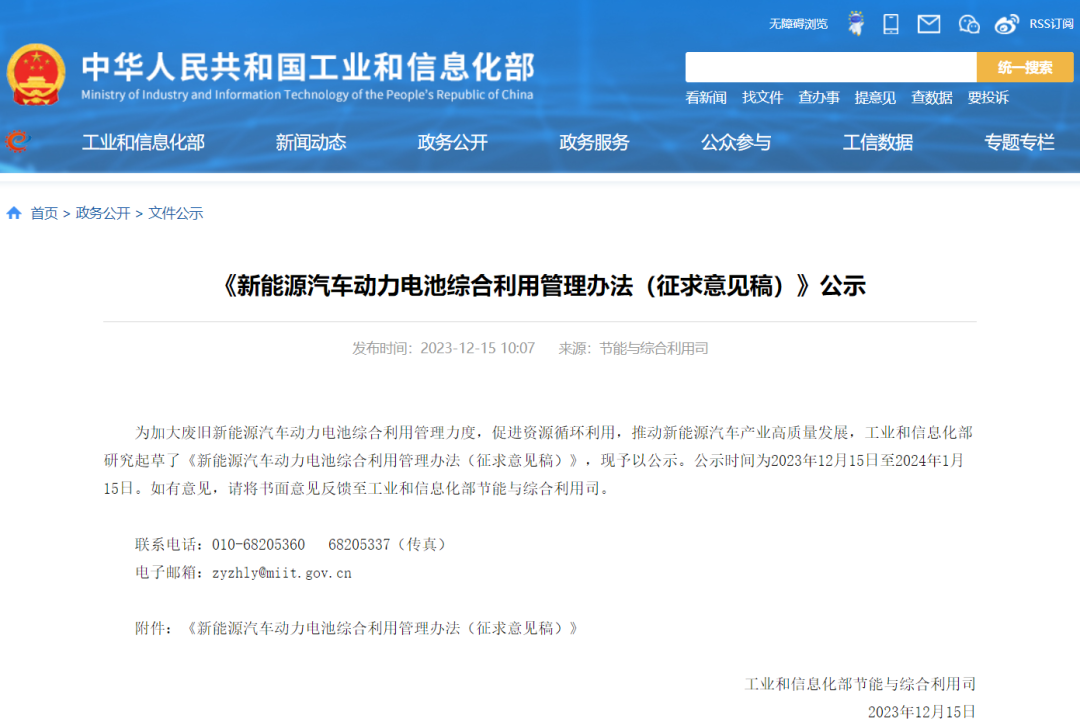Click the 统一搜索 search button

pos(1025,67)
